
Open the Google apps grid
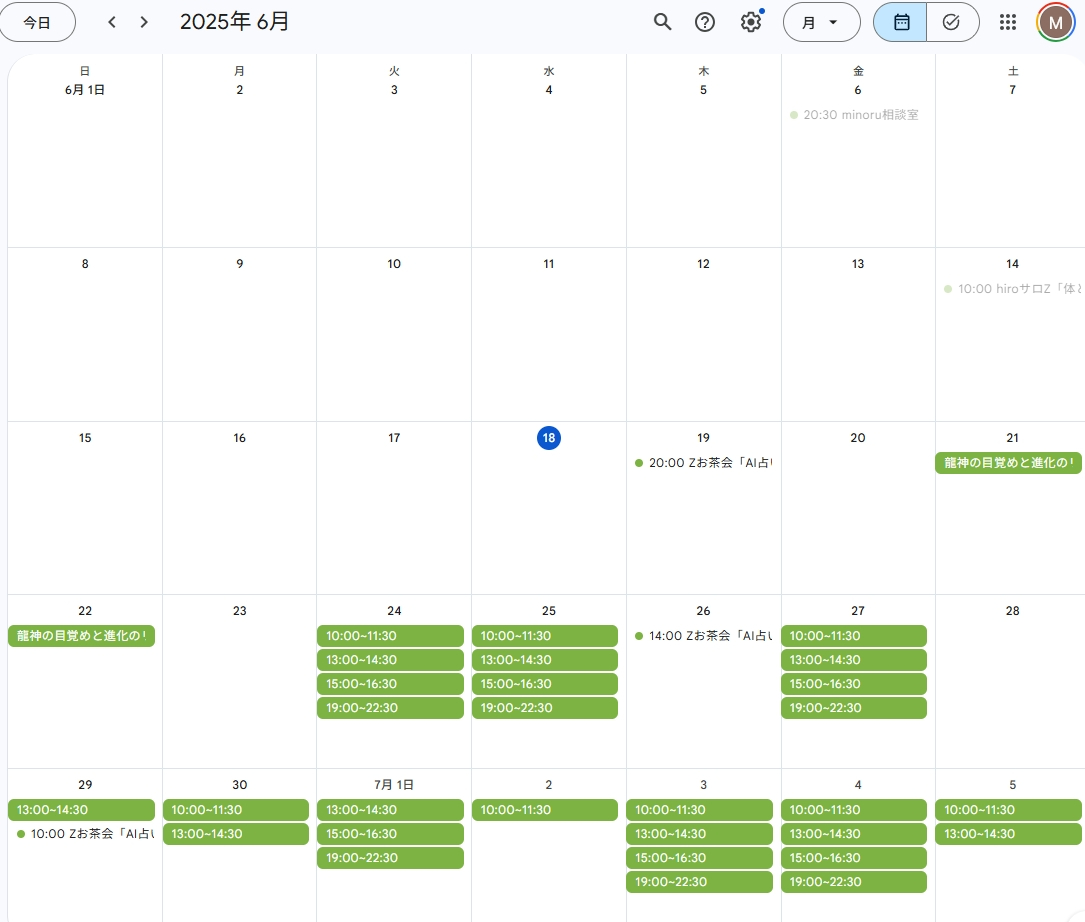(x=1008, y=22)
